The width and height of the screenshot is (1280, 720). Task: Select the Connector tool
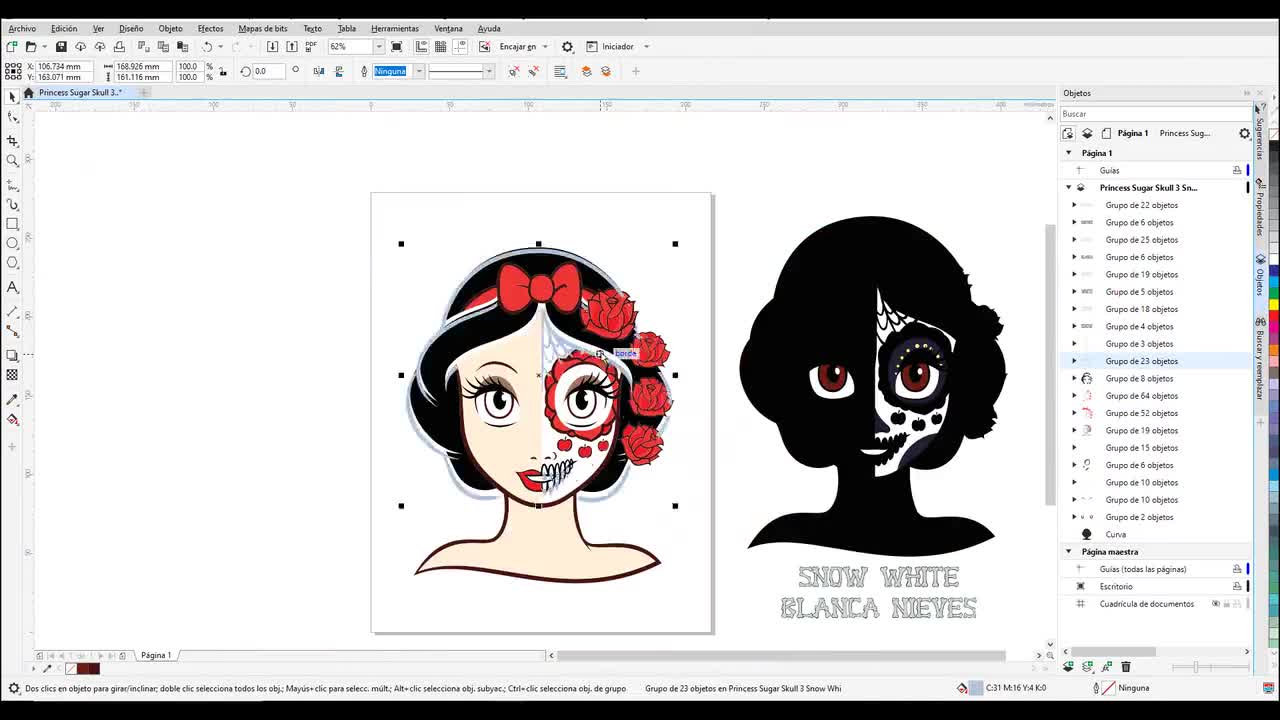[12, 330]
